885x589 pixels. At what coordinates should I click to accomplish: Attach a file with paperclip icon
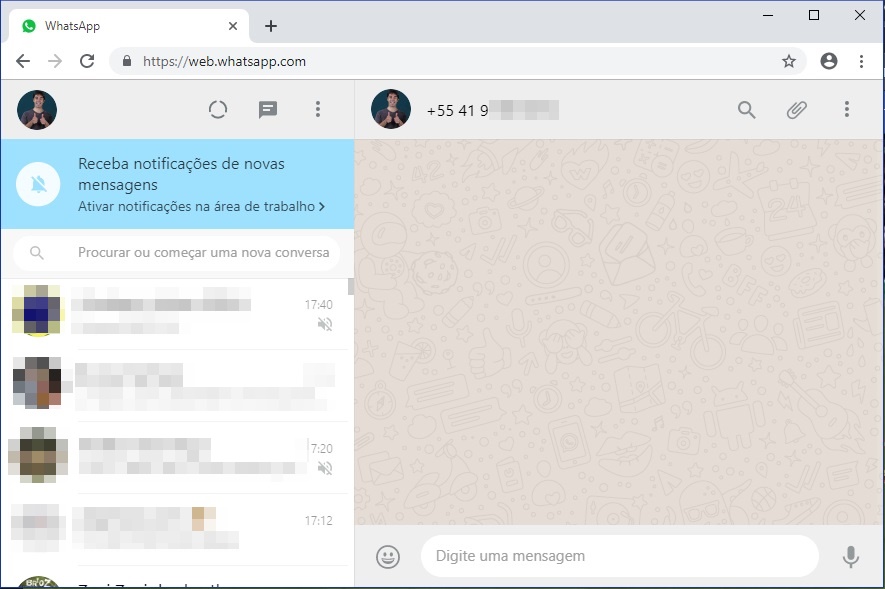pyautogui.click(x=796, y=109)
